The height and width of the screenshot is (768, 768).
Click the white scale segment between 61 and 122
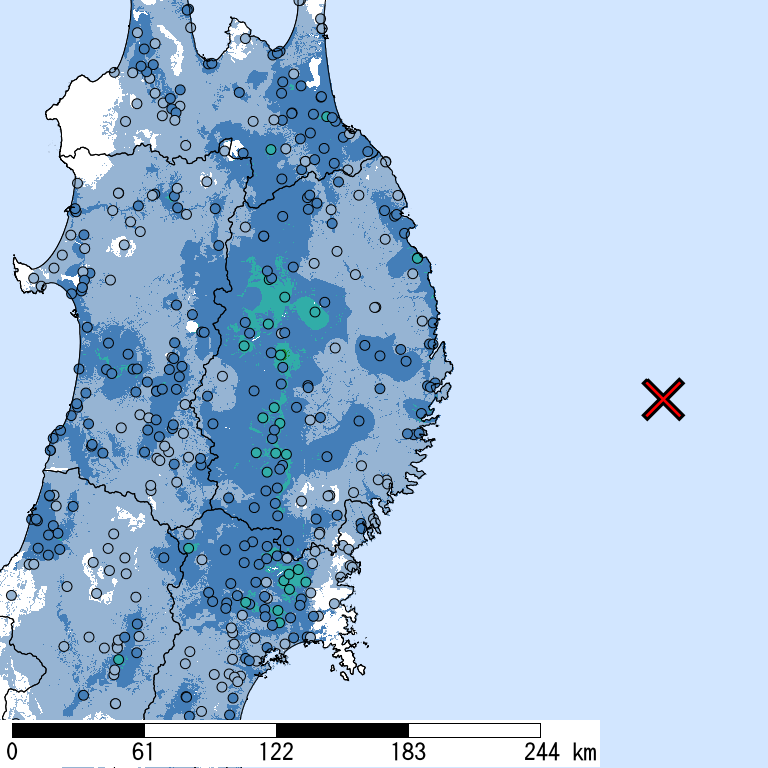[x=210, y=730]
